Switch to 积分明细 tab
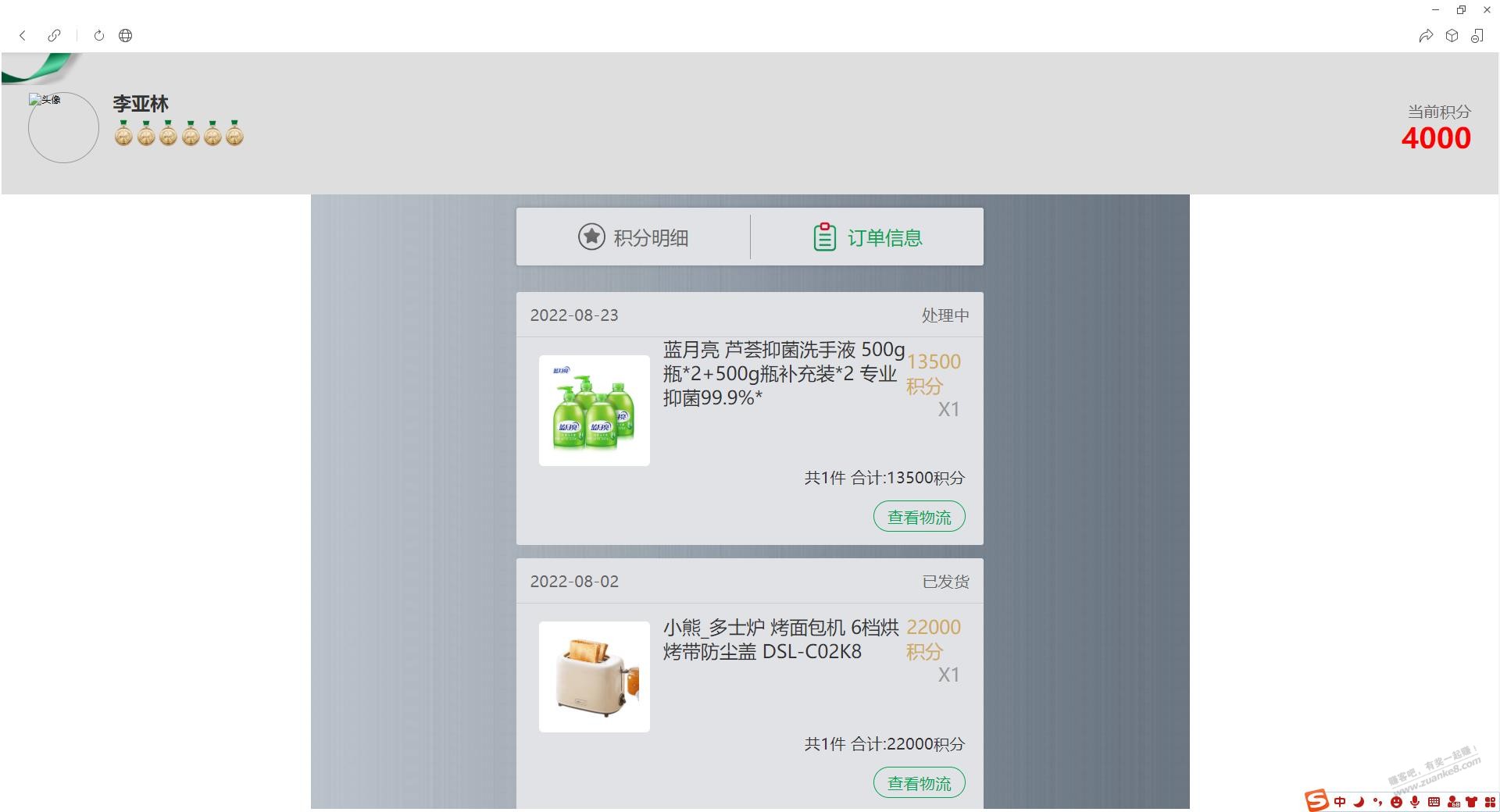This screenshot has height=812, width=1500. pyautogui.click(x=633, y=237)
